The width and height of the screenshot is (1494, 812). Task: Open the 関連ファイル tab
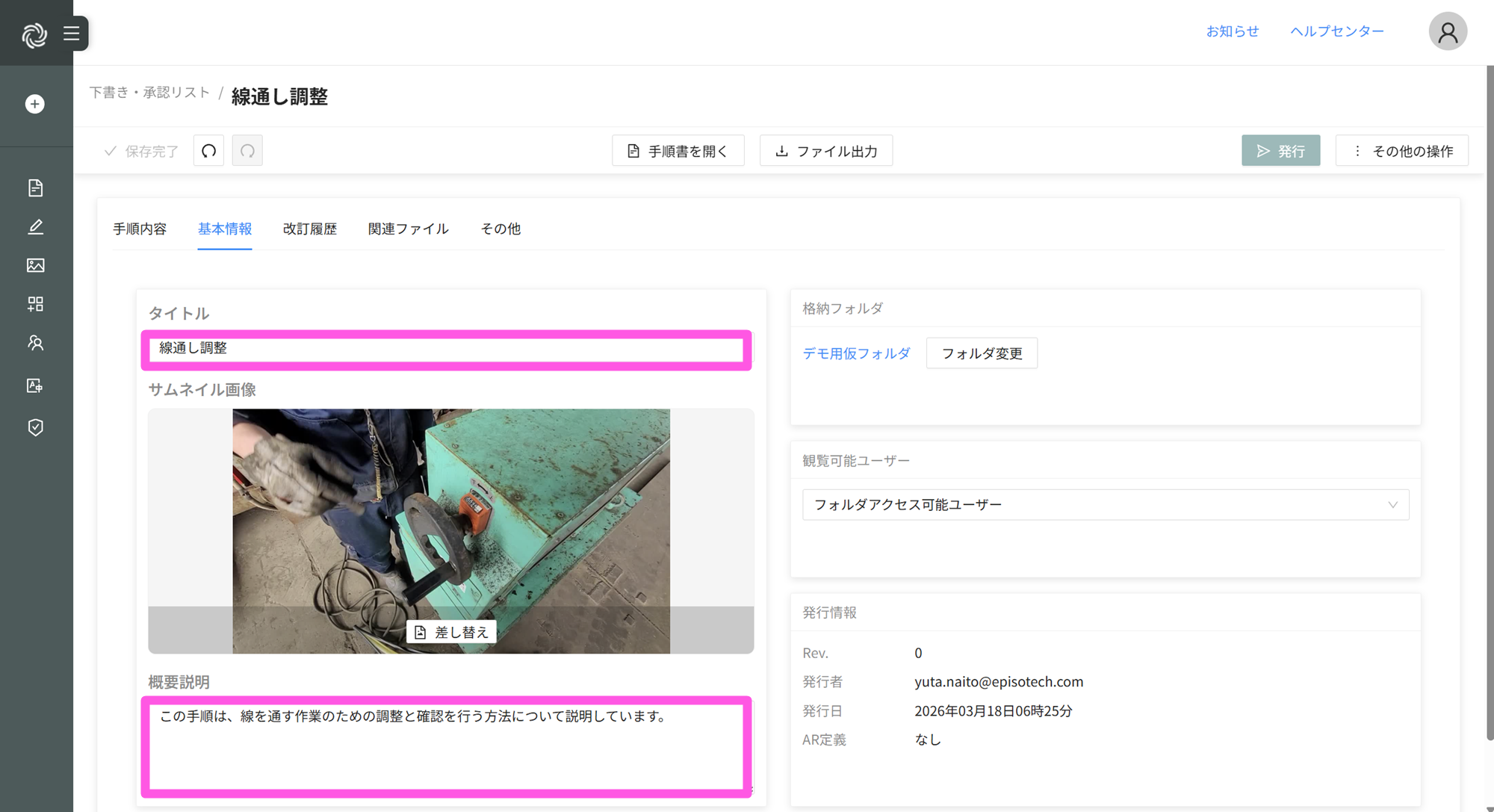click(408, 229)
